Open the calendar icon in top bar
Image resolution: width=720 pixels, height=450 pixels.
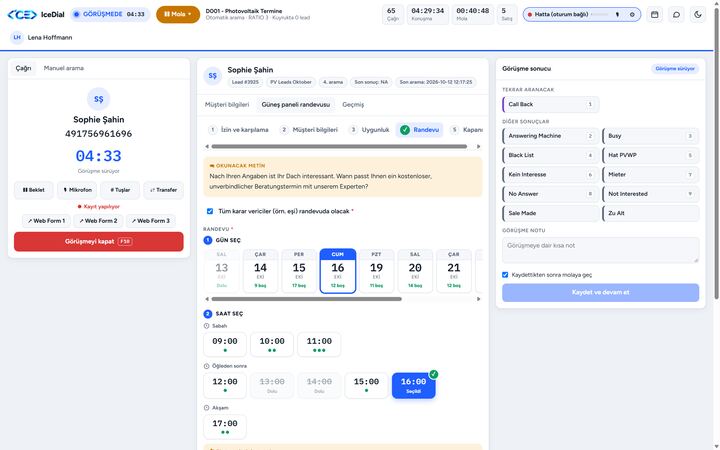pos(654,15)
